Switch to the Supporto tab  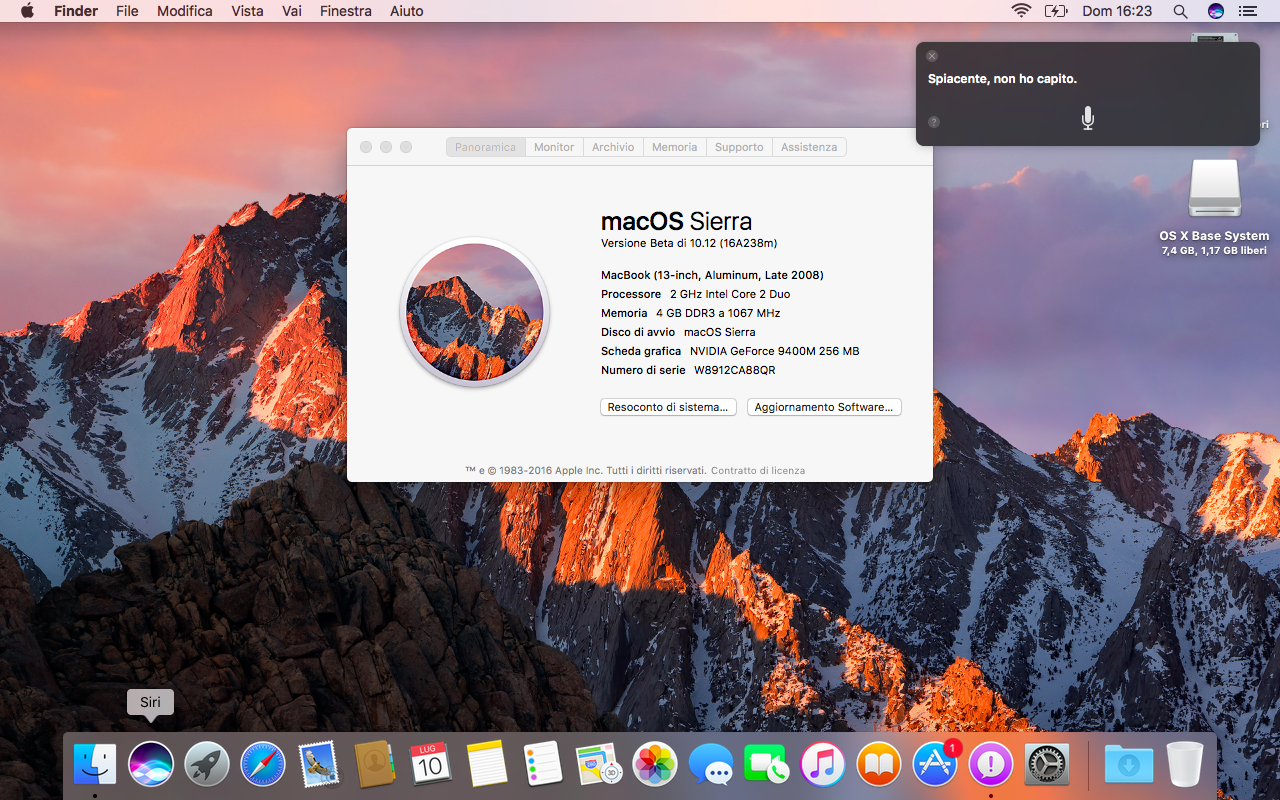pos(740,147)
